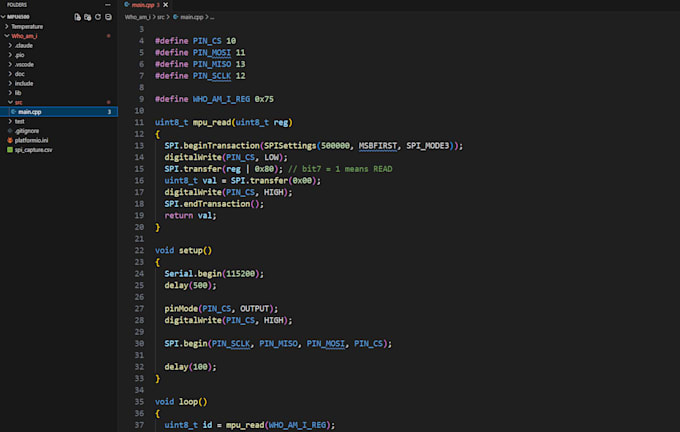Click line number 22 in the gutter
680x432 pixels.
(x=139, y=251)
